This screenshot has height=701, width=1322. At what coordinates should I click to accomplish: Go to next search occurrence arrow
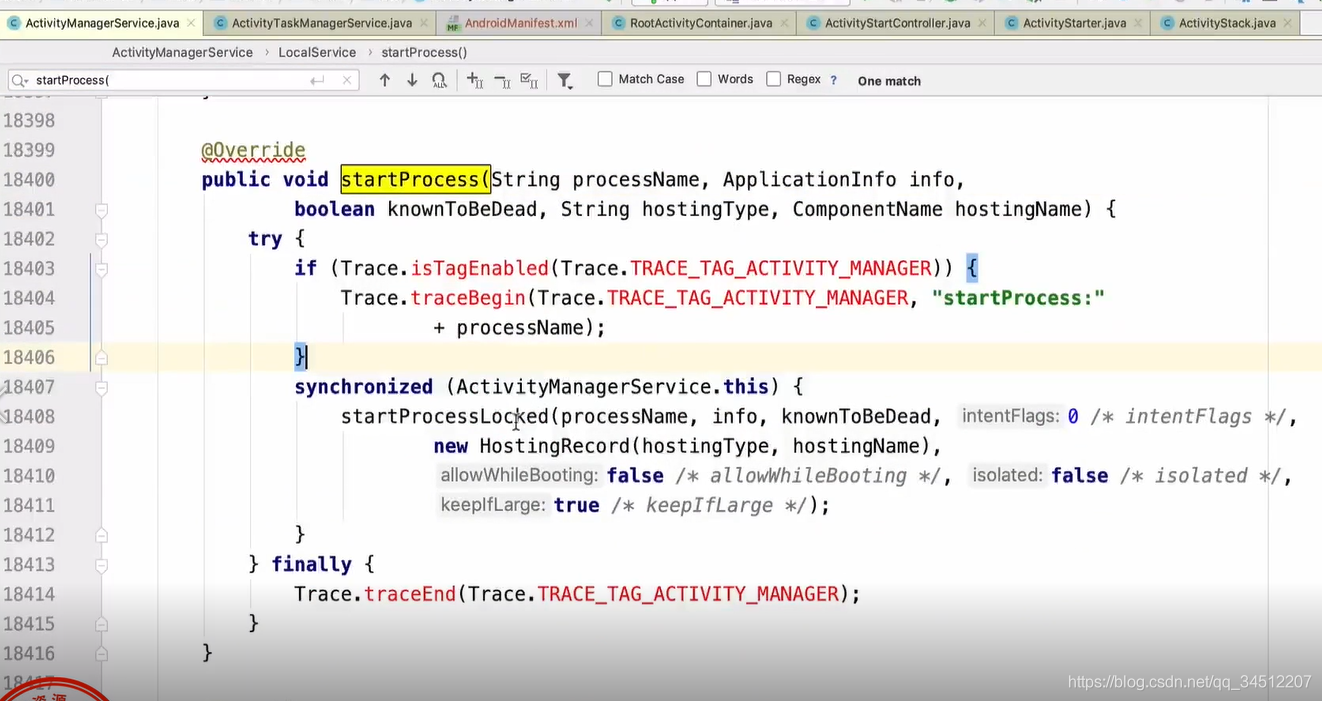[x=411, y=80]
